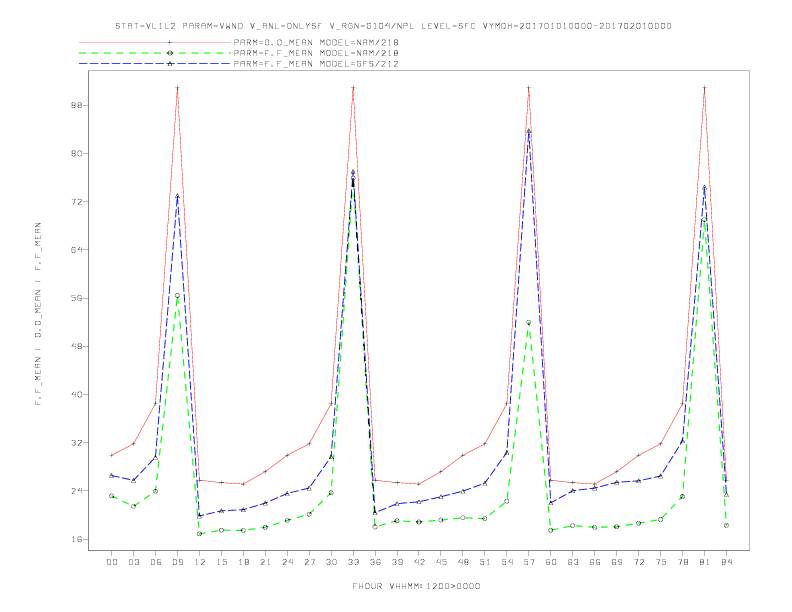Click x-axis tick label 81
Viewport: 792px width, 612px height.
[x=705, y=562]
